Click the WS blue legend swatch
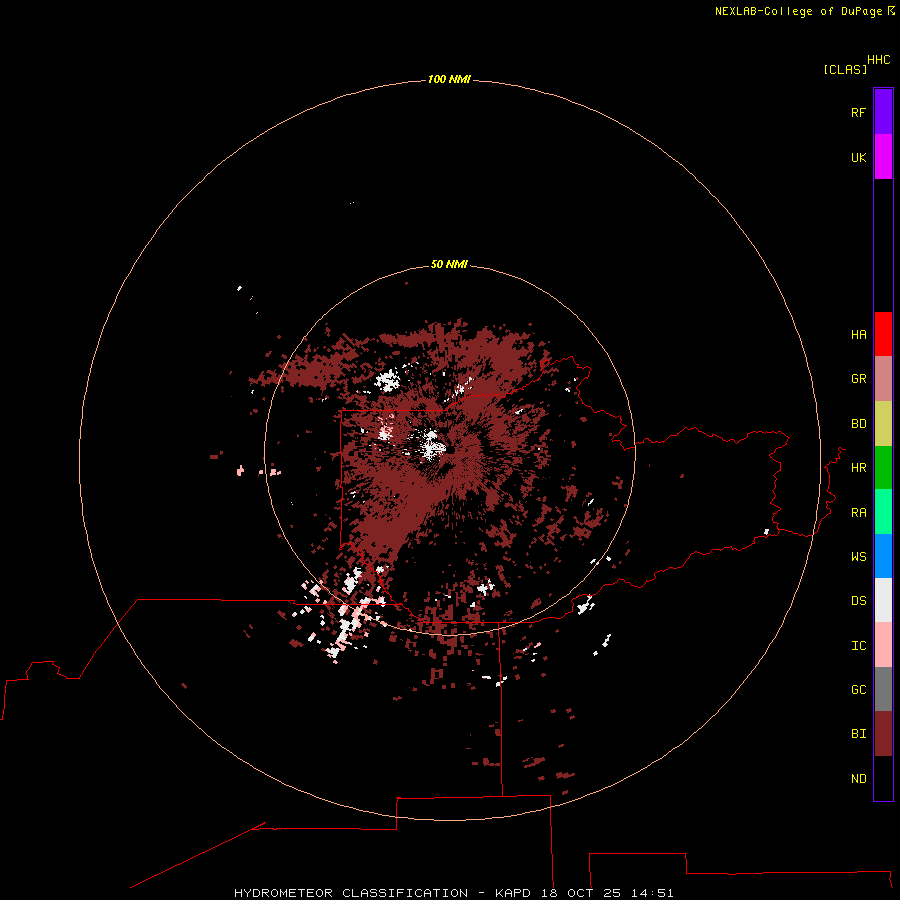The height and width of the screenshot is (900, 900). click(883, 556)
